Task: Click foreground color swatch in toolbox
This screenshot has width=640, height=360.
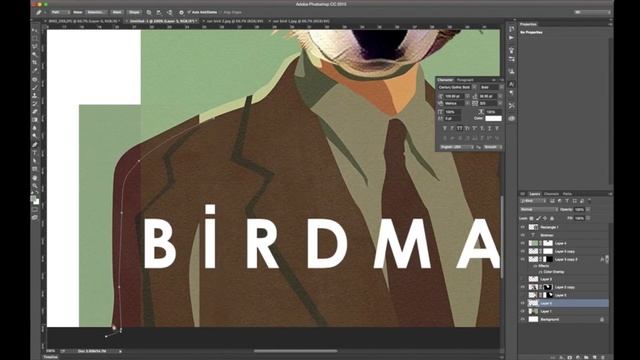Action: click(x=33, y=199)
